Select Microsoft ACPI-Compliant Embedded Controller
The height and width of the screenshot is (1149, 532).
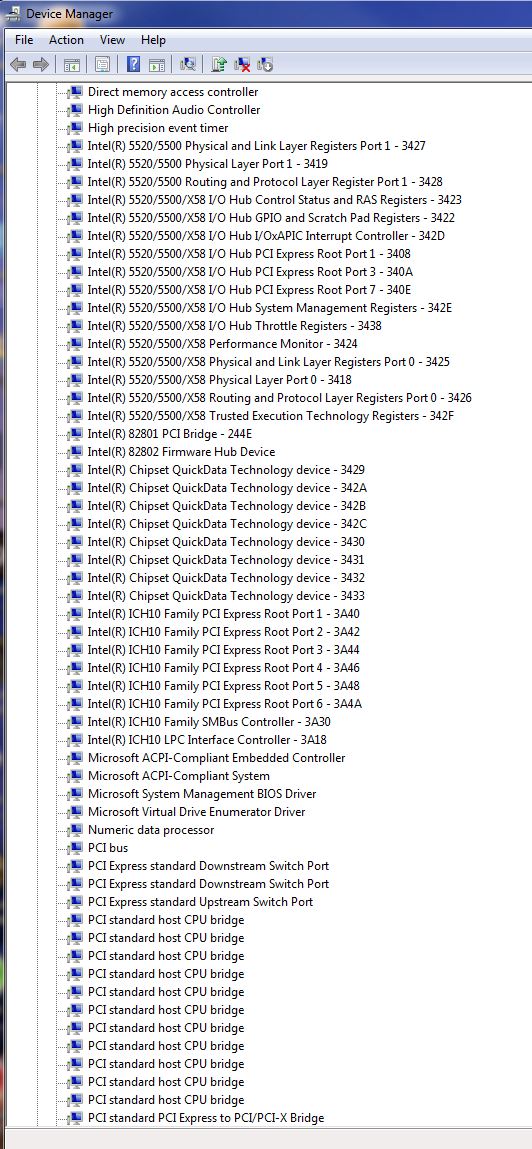(216, 758)
